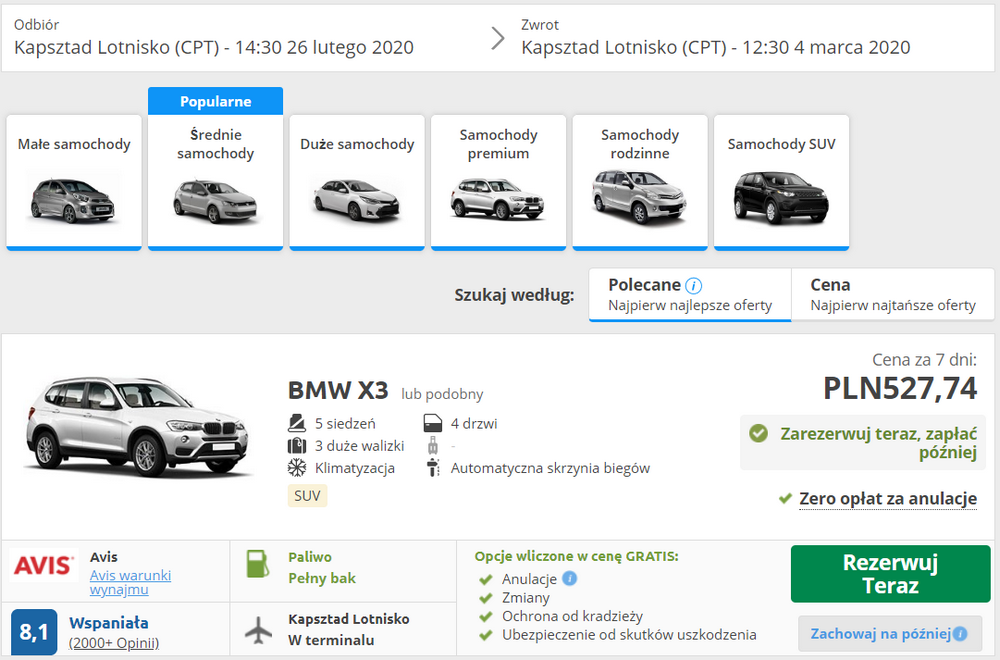The height and width of the screenshot is (660, 1000).
Task: Sort results by Cena
Action: point(893,295)
